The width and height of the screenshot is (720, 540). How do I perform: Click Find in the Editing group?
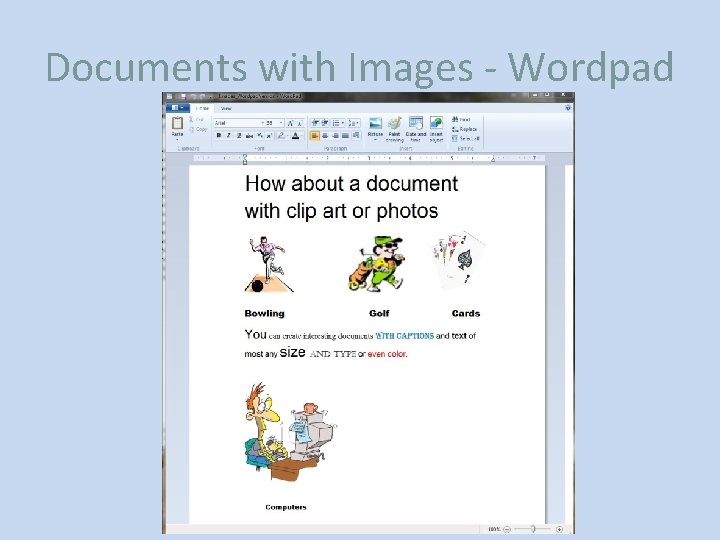point(461,119)
